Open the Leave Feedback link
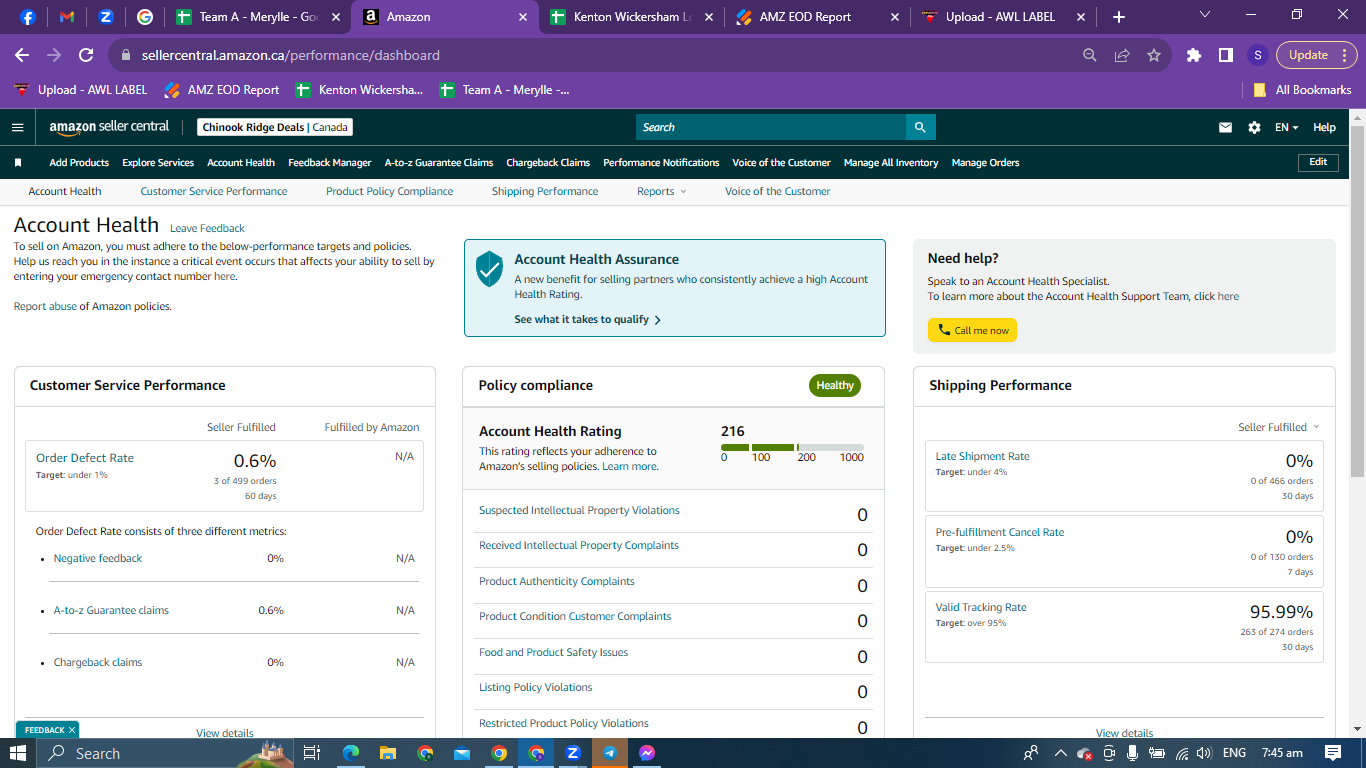 [x=207, y=228]
